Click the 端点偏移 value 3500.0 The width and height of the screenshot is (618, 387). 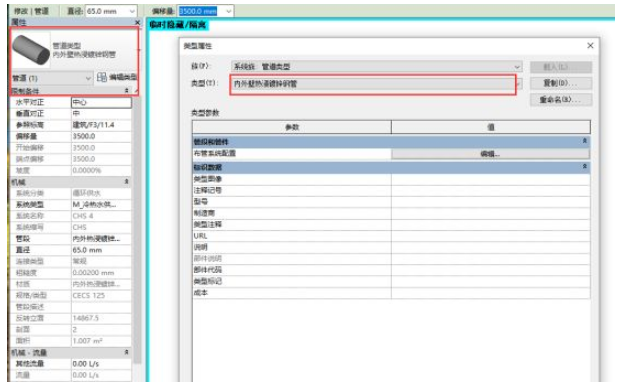[101, 159]
